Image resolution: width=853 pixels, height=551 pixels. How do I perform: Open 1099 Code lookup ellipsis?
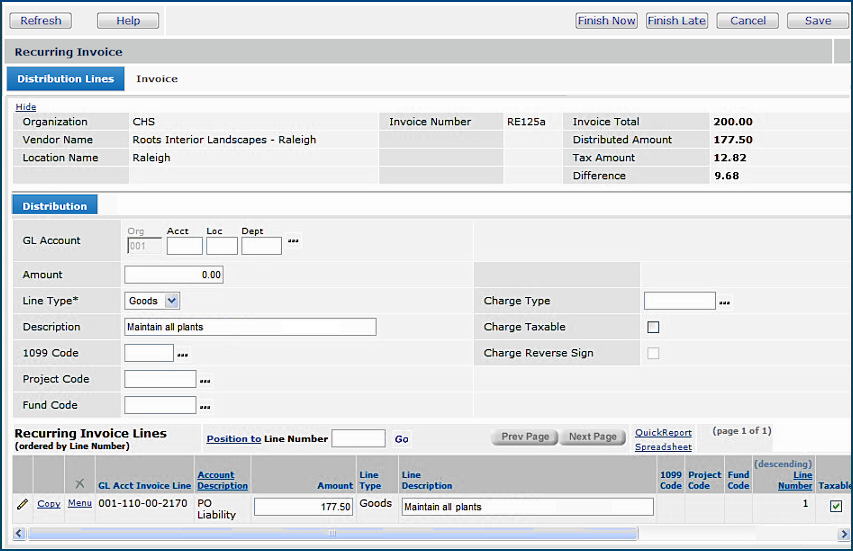pyautogui.click(x=182, y=354)
